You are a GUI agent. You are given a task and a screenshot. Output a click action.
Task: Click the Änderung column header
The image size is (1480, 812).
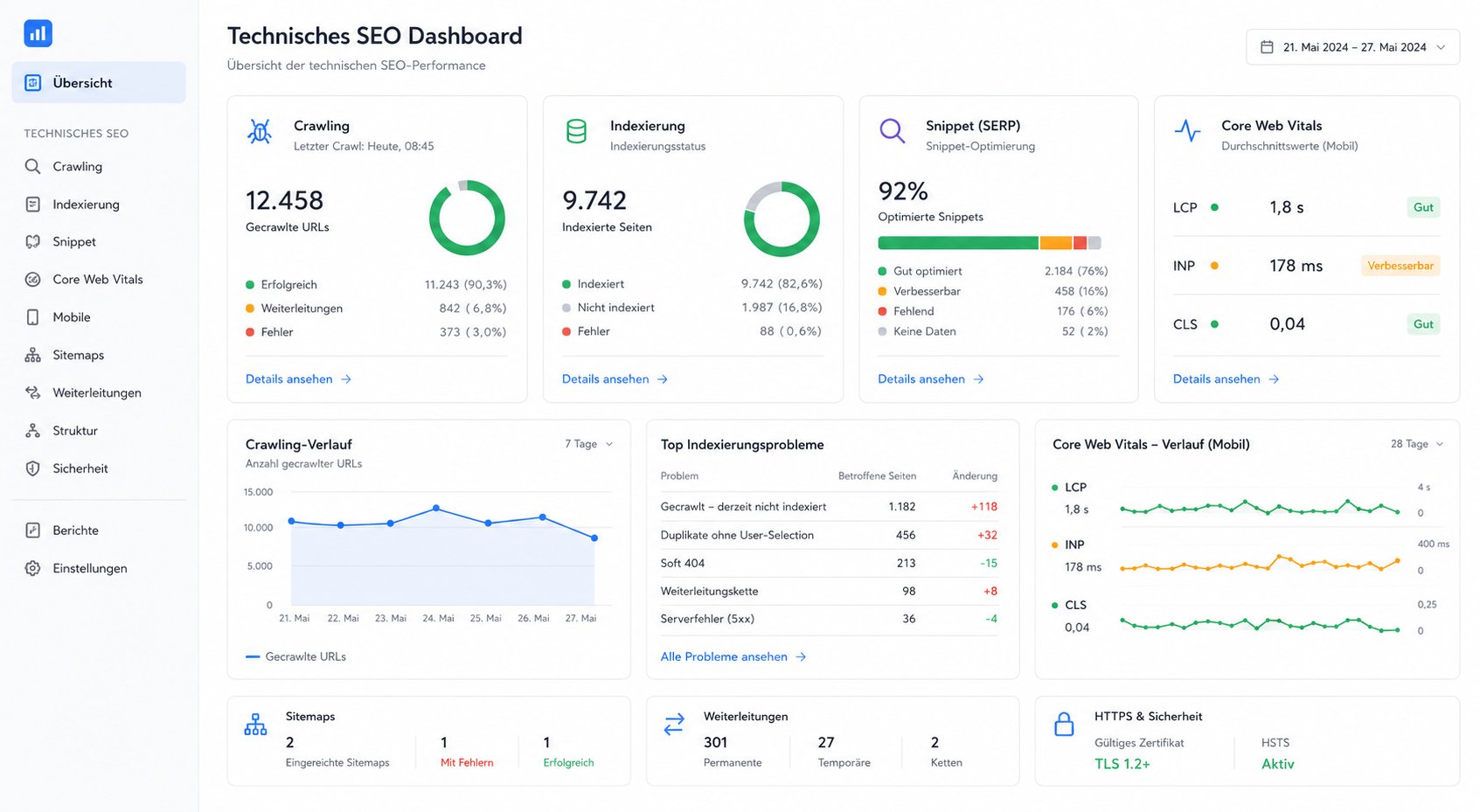(x=975, y=476)
